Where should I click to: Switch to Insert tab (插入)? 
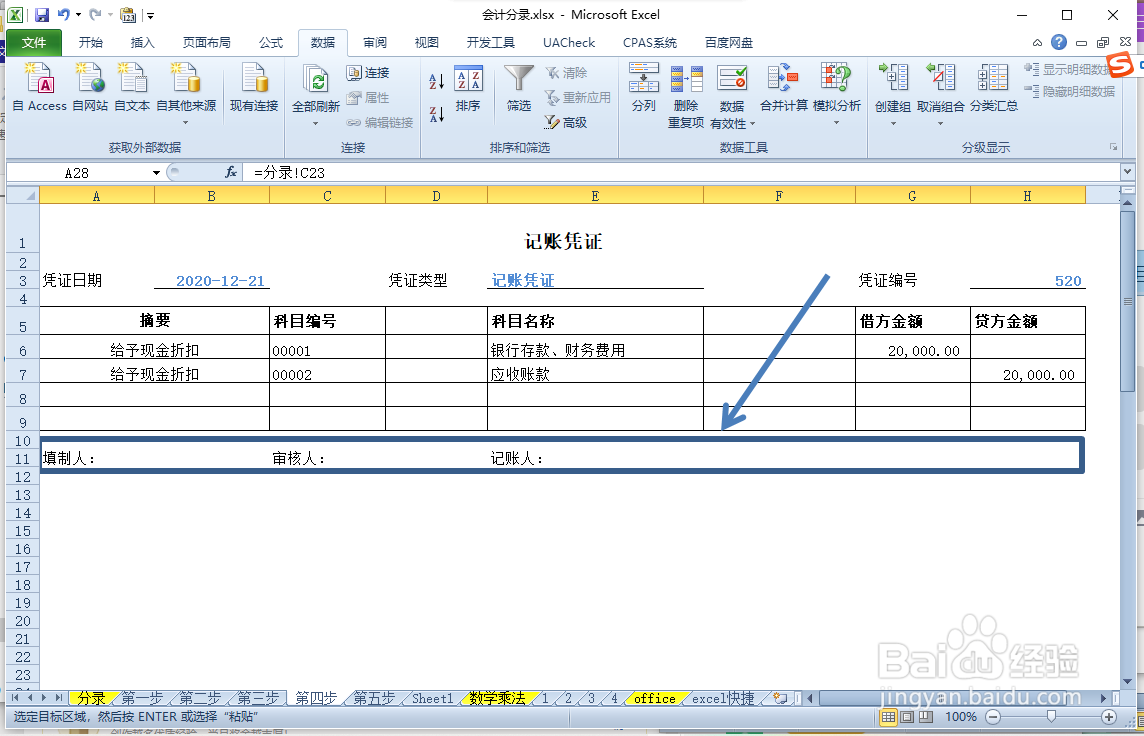tap(142, 42)
